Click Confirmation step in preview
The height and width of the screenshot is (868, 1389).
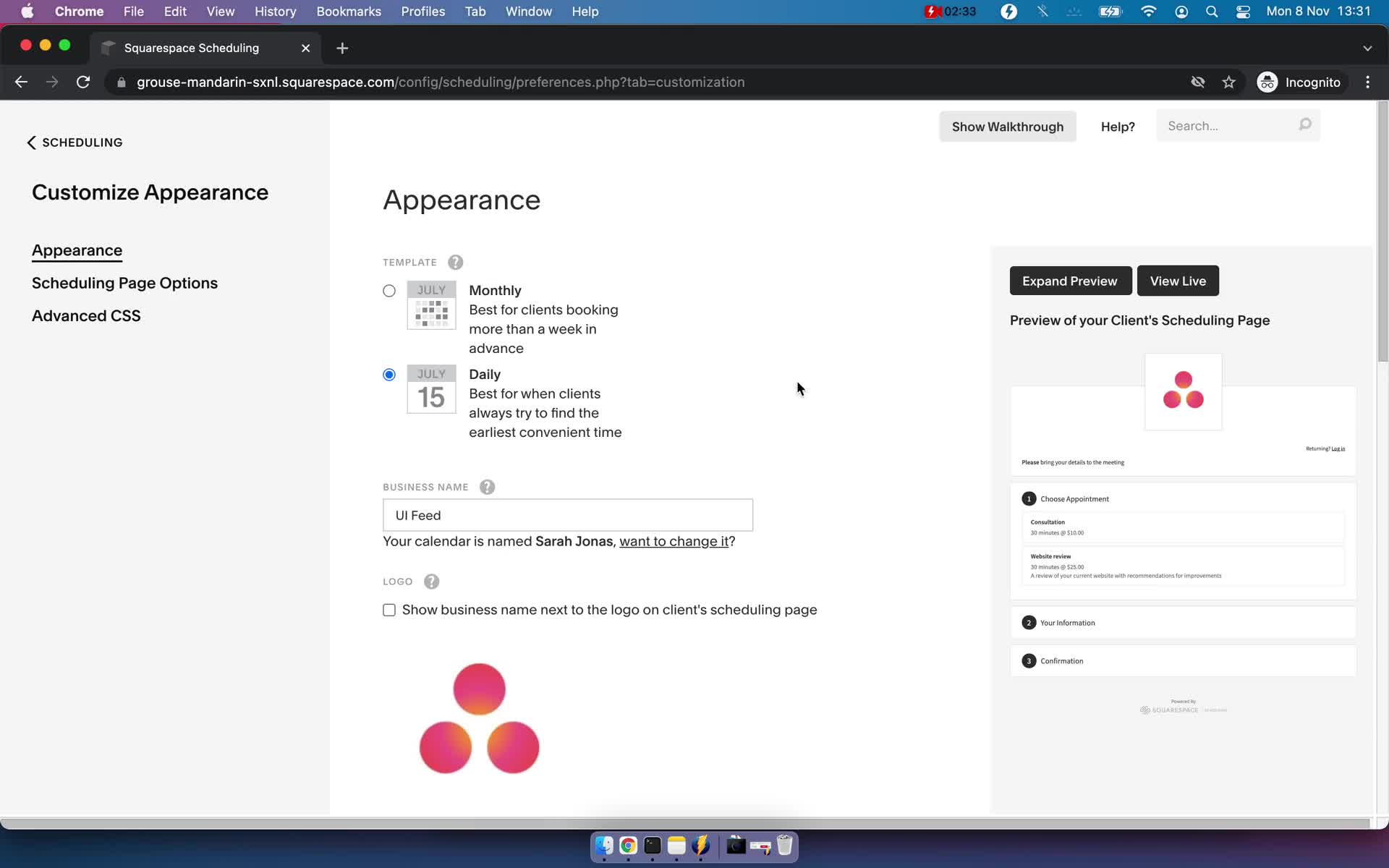1183,660
